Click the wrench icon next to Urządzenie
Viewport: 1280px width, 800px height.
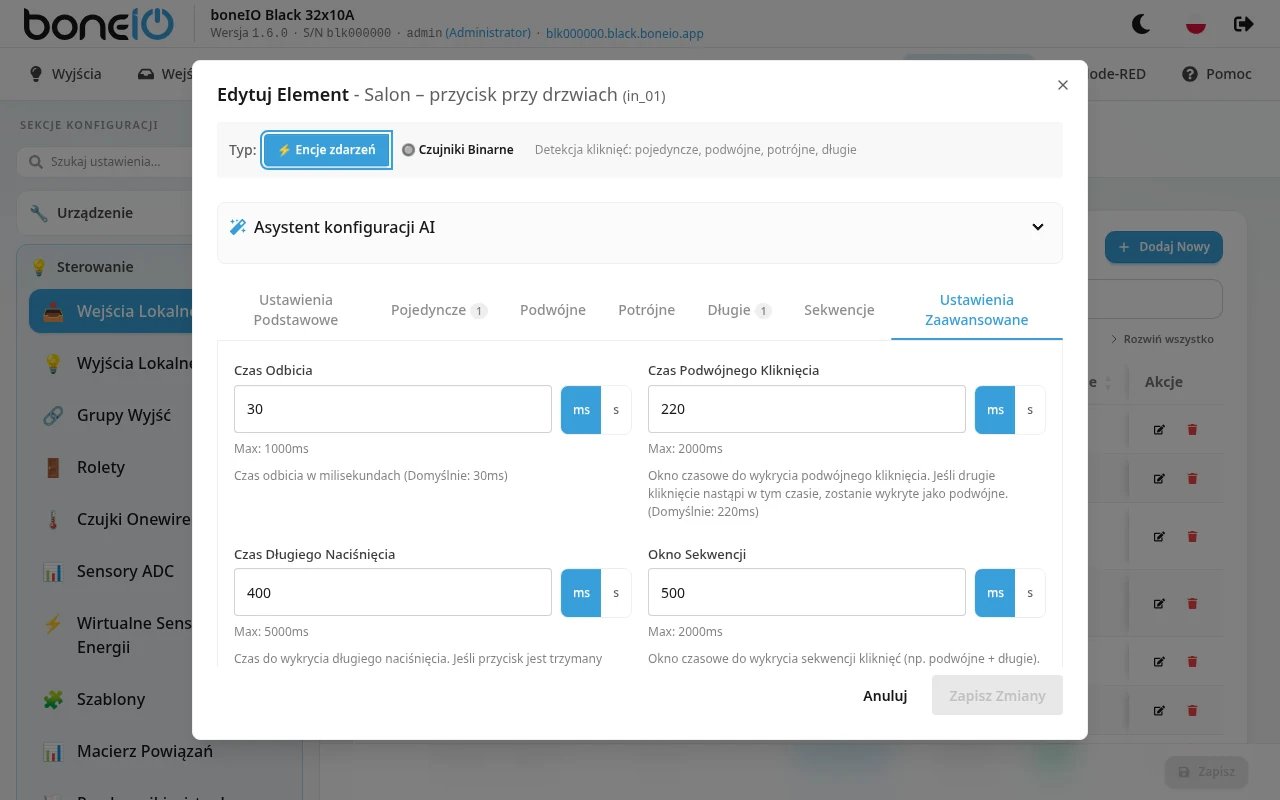39,213
